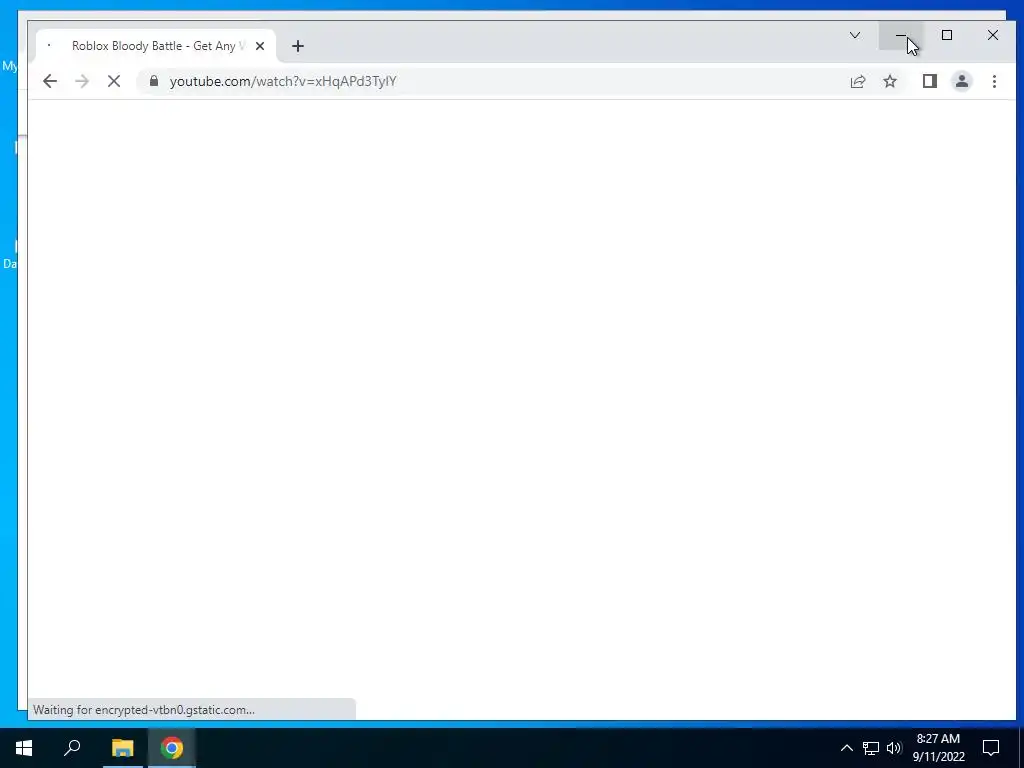1024x768 pixels.
Task: Open the Chrome profile avatar menu
Action: [962, 81]
